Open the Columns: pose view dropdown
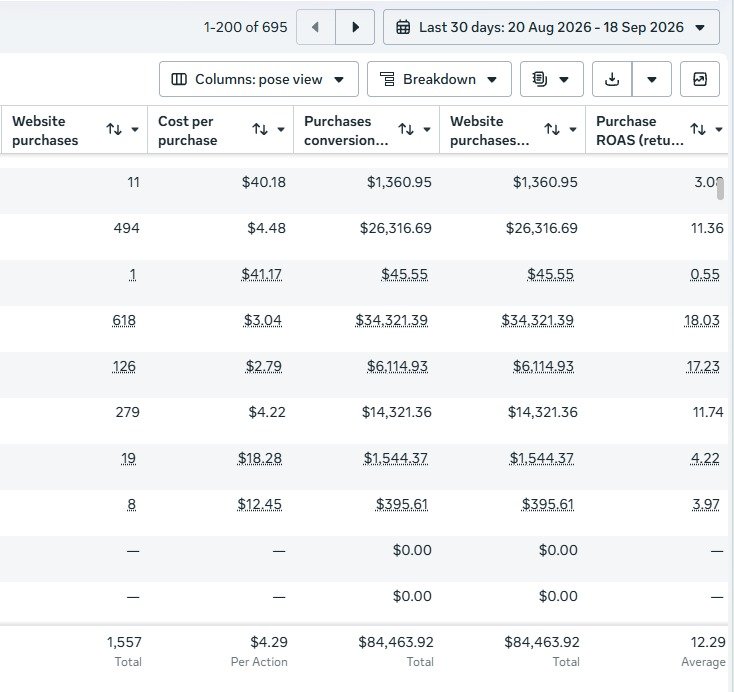Screen dimensions: 734x692 pyautogui.click(x=258, y=79)
